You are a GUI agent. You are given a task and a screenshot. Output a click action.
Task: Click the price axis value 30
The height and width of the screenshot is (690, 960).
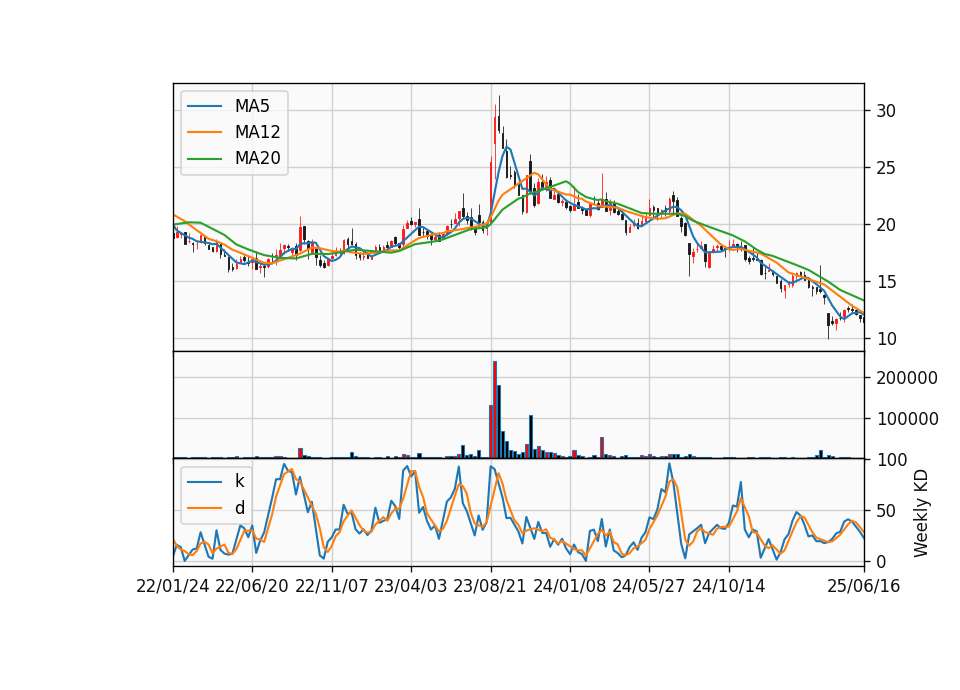(886, 111)
